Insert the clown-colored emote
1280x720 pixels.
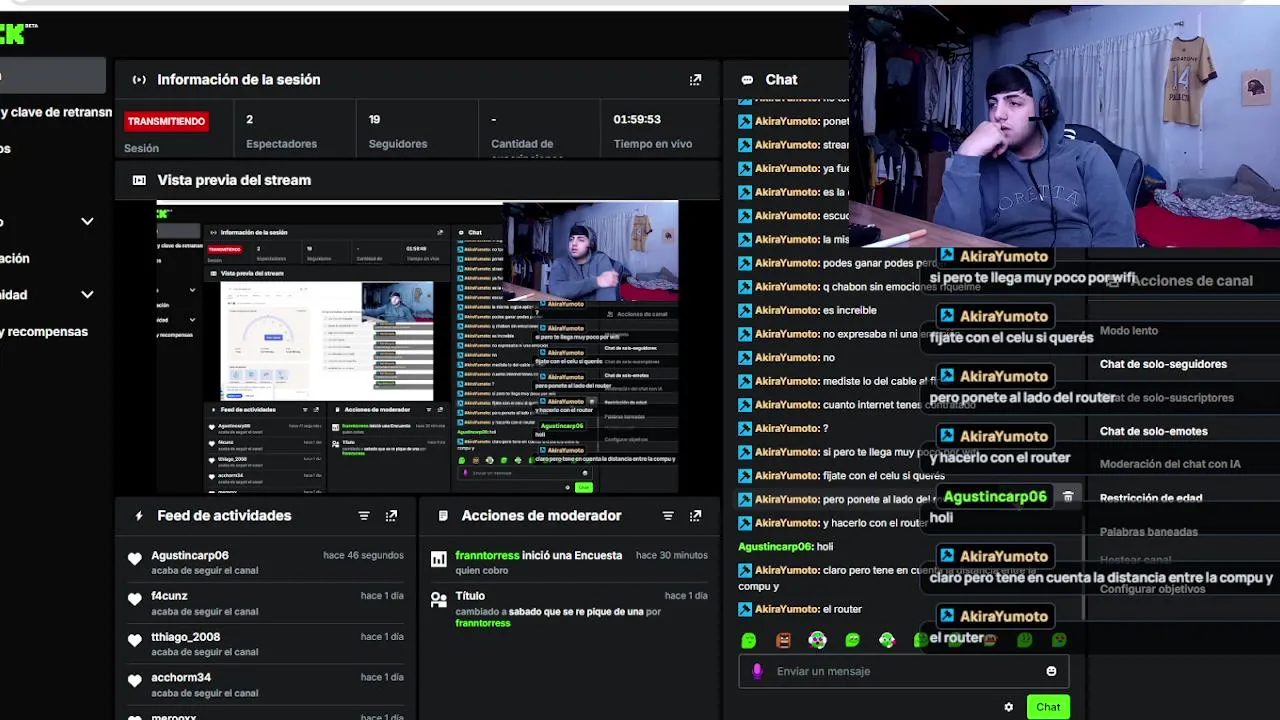(818, 640)
